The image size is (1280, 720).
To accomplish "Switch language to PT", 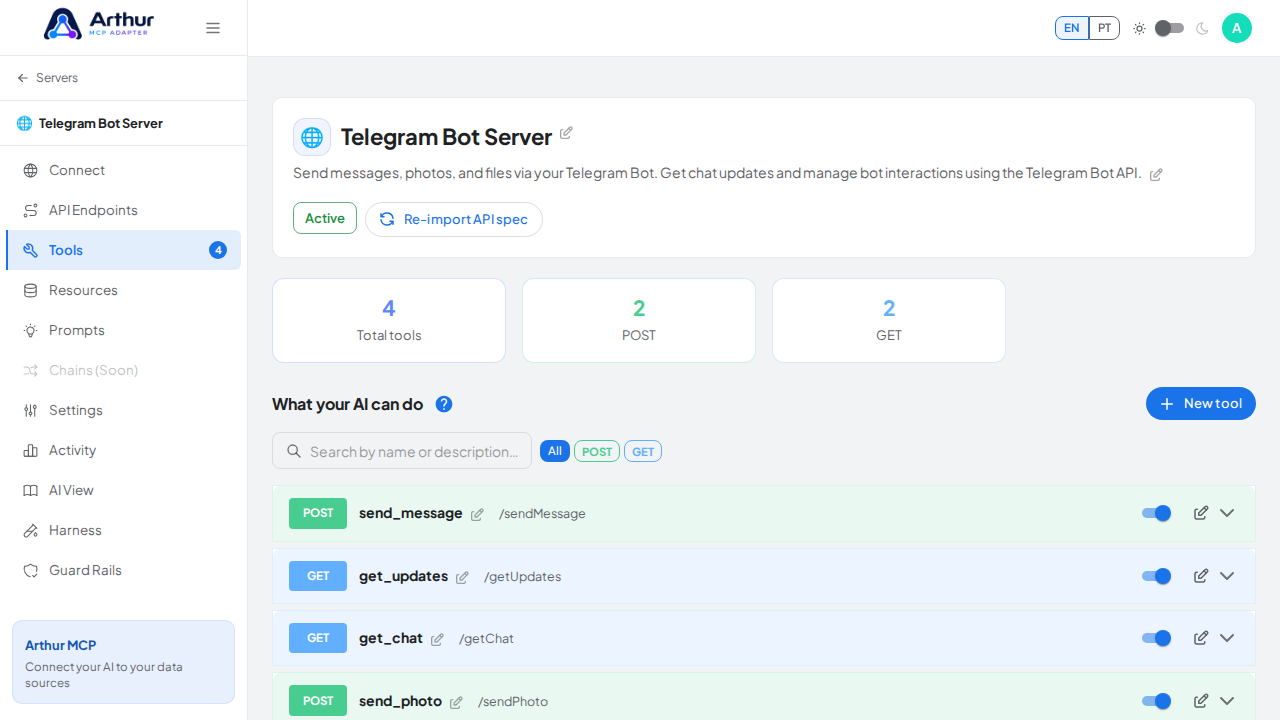I will click(1104, 28).
